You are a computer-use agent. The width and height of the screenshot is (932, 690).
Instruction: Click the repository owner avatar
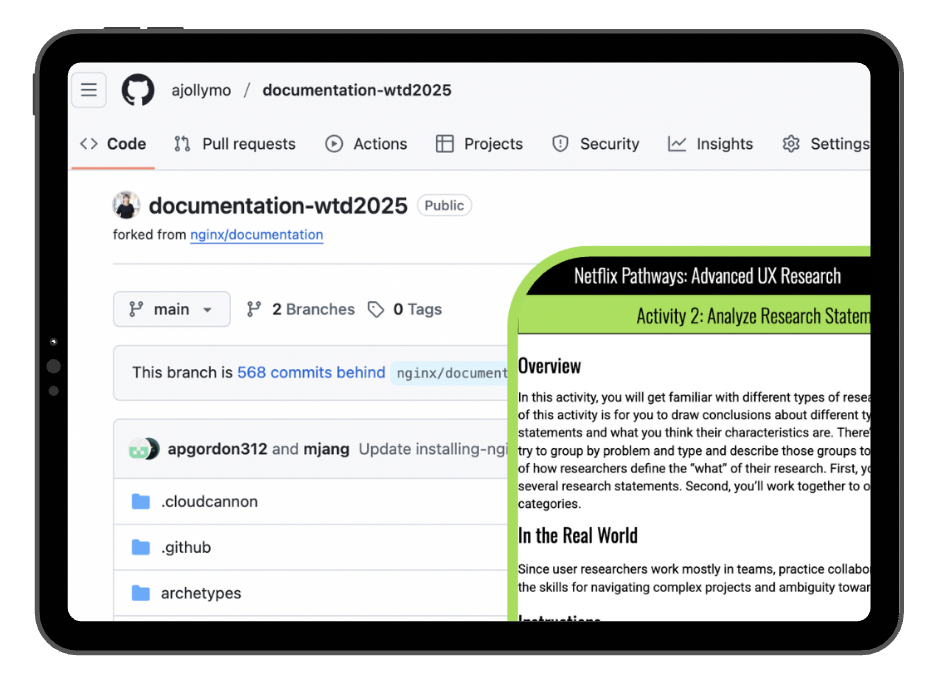(x=126, y=205)
